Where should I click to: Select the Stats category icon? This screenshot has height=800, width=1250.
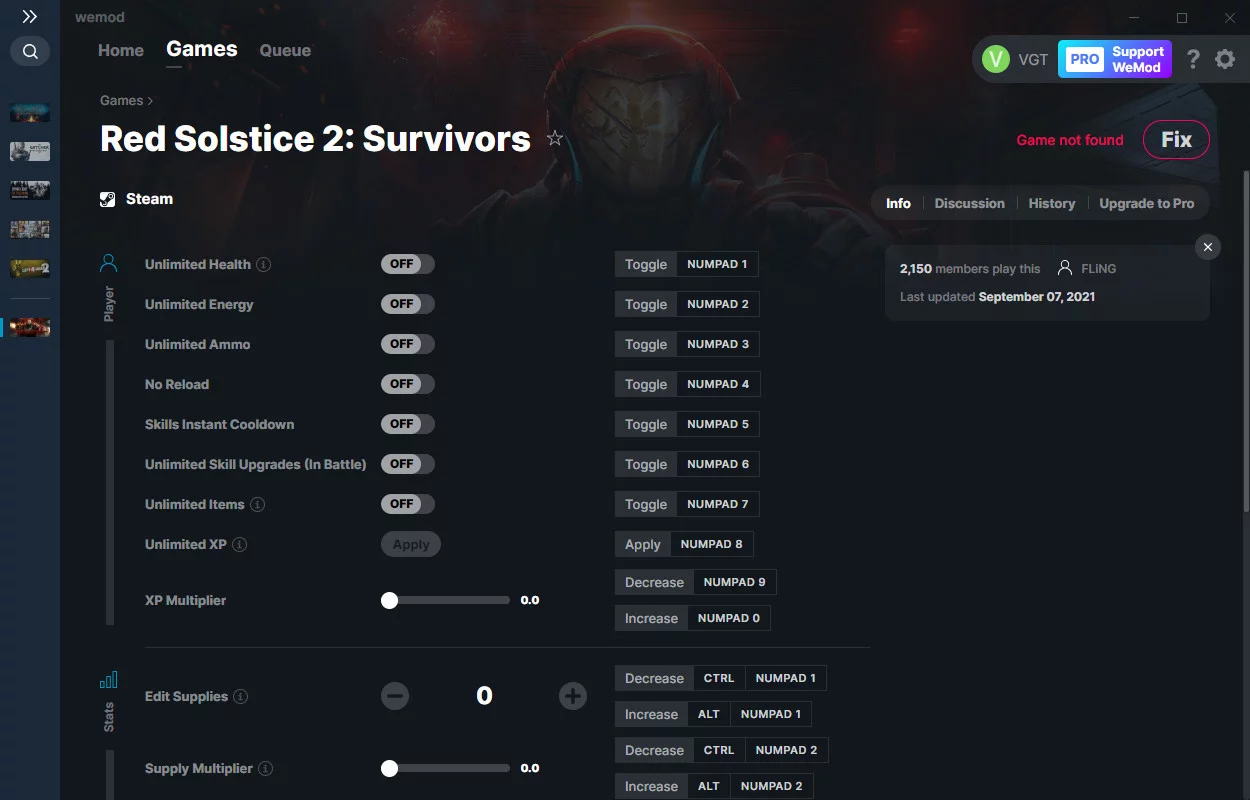(109, 680)
